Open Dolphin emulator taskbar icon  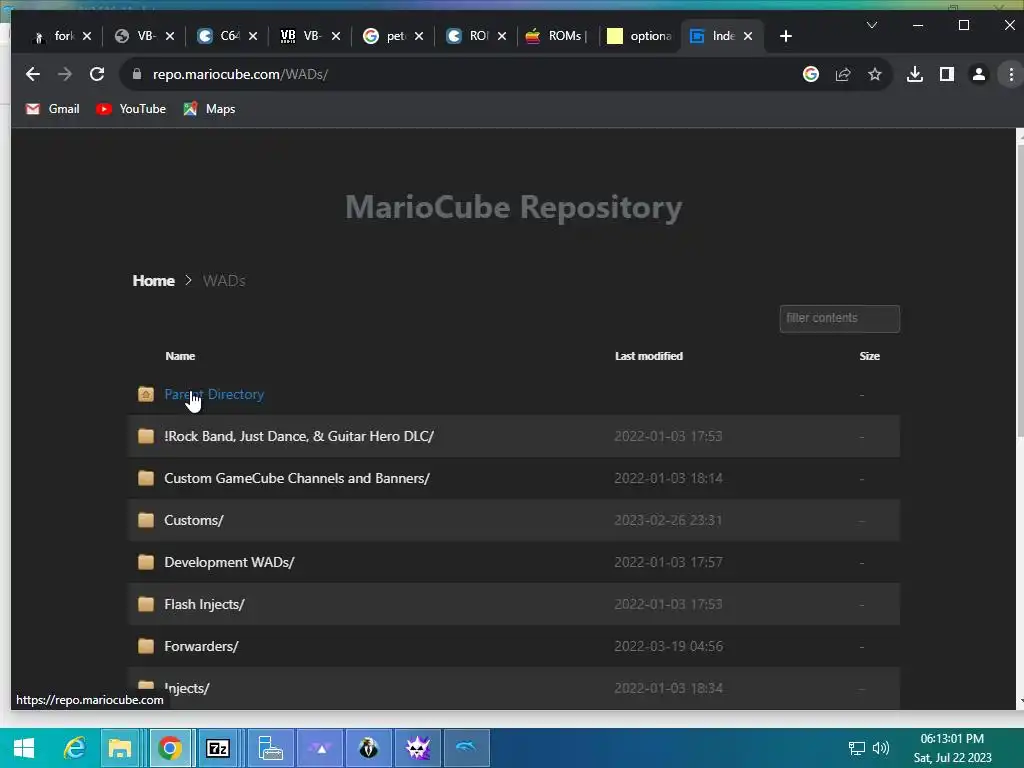tap(466, 748)
